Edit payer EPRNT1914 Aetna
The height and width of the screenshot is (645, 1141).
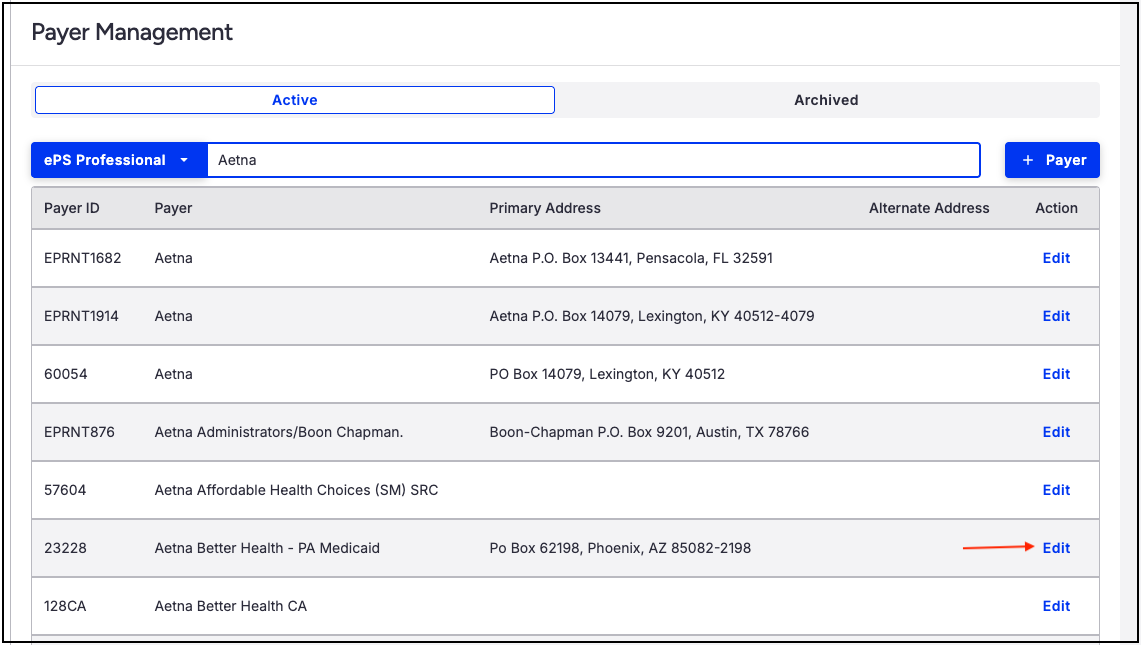click(1056, 316)
